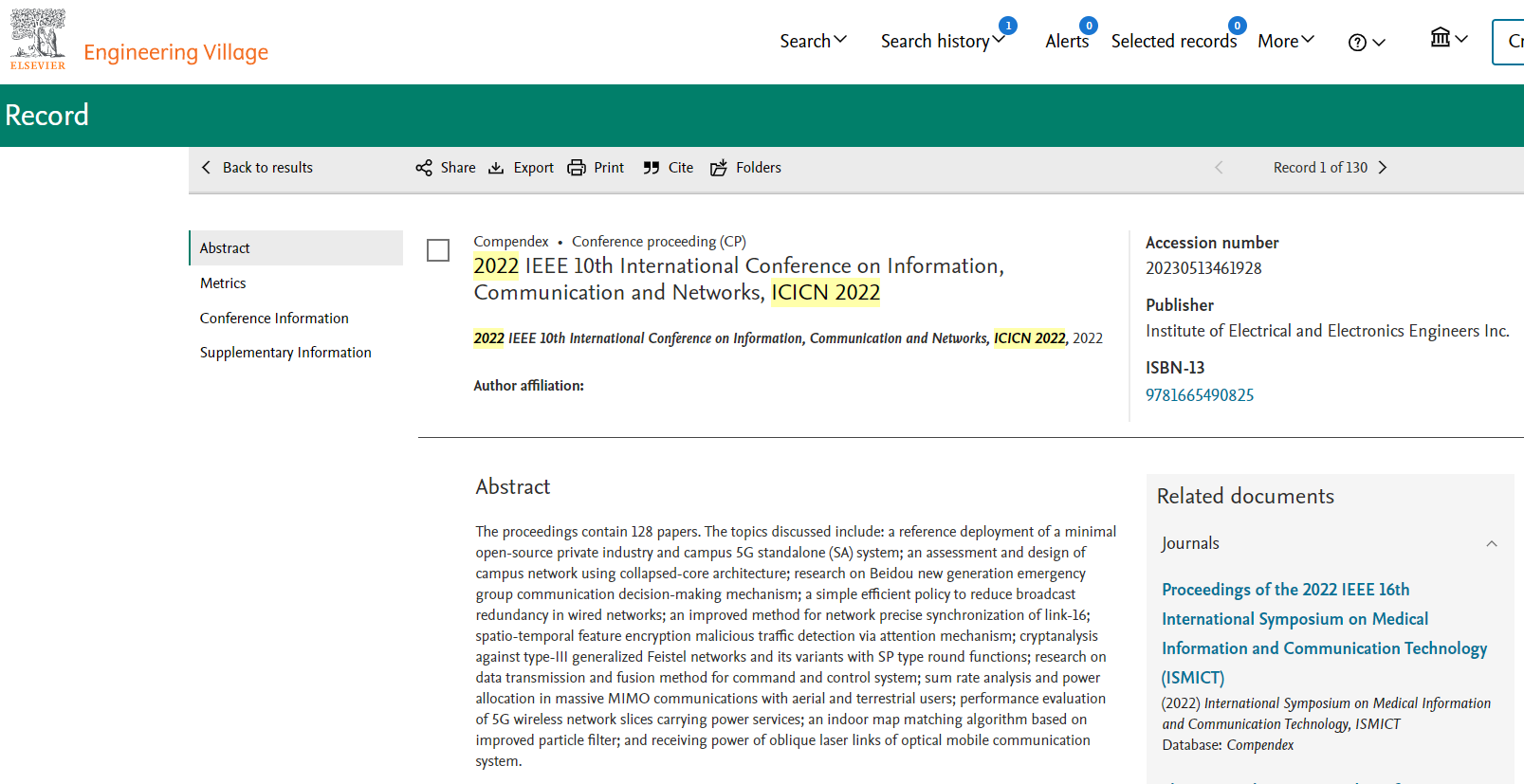This screenshot has height=784, width=1524.
Task: Click the Share label text
Action: click(458, 168)
